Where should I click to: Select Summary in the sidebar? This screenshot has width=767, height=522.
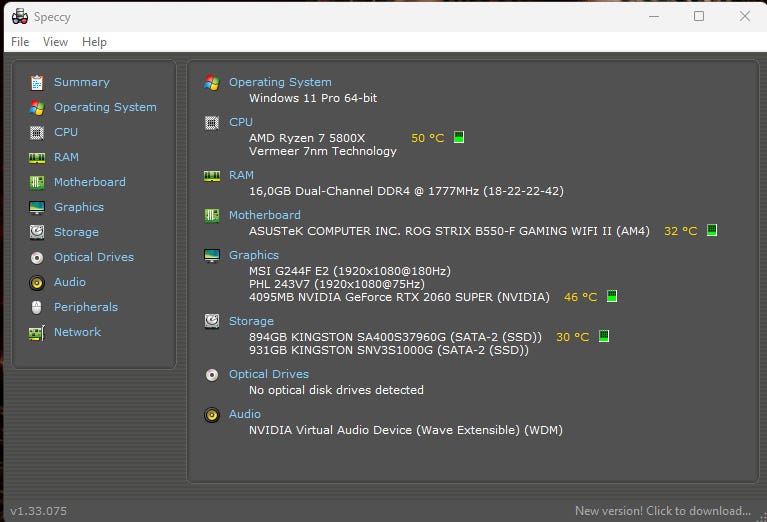pos(82,82)
